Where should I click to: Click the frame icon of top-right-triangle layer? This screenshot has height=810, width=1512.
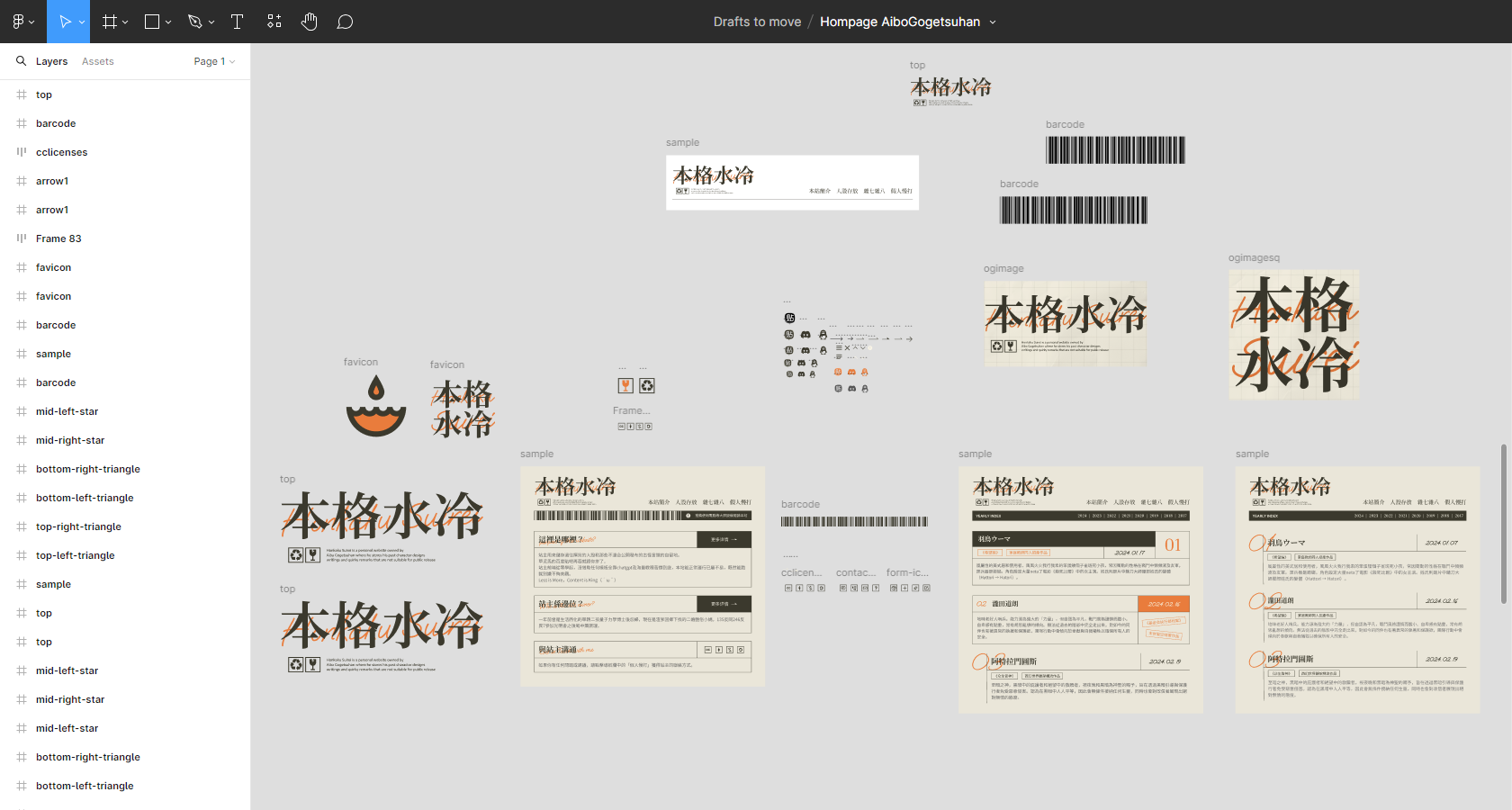click(x=22, y=526)
